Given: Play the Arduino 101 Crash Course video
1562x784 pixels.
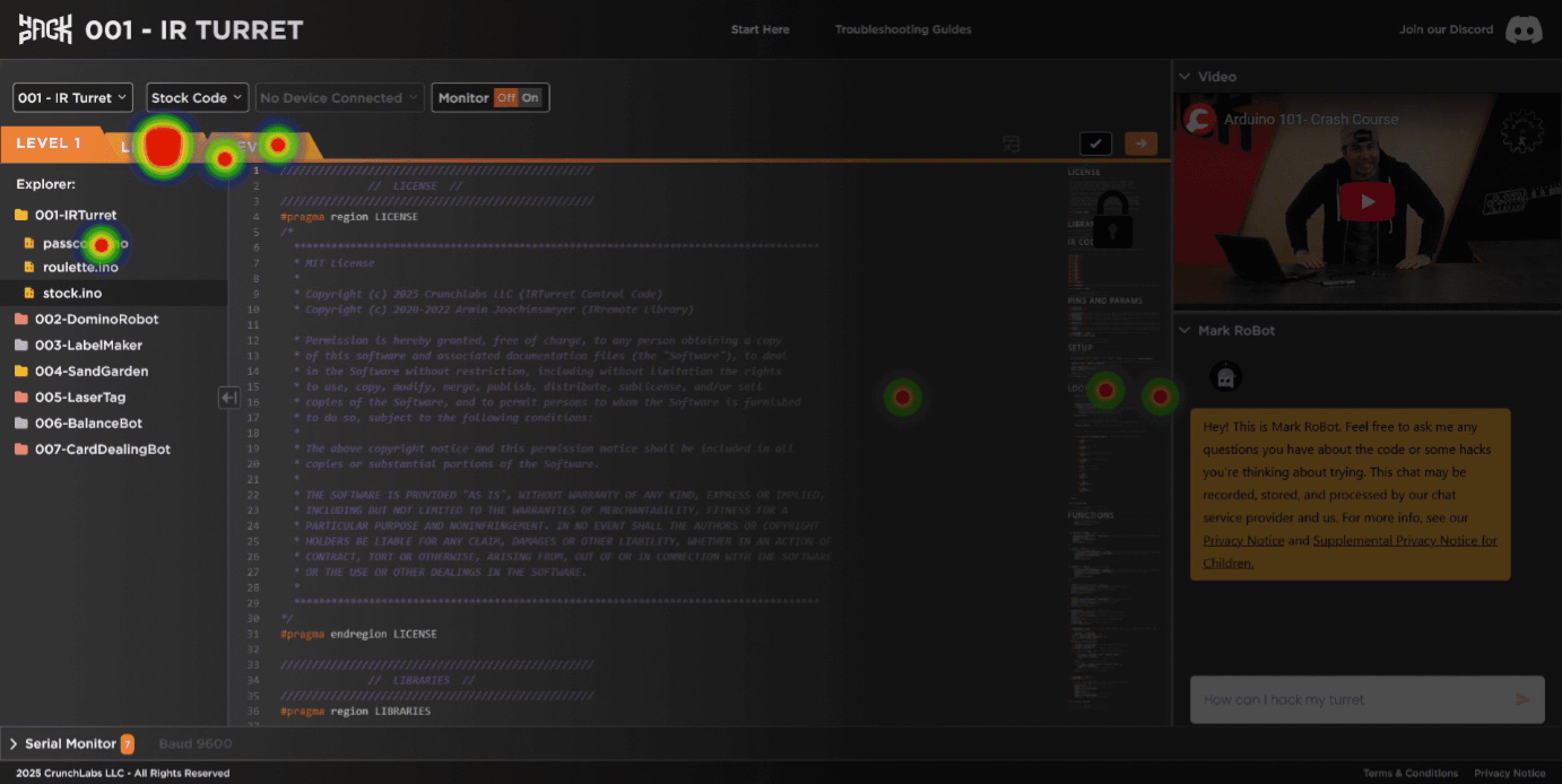Looking at the screenshot, I should pos(1366,201).
